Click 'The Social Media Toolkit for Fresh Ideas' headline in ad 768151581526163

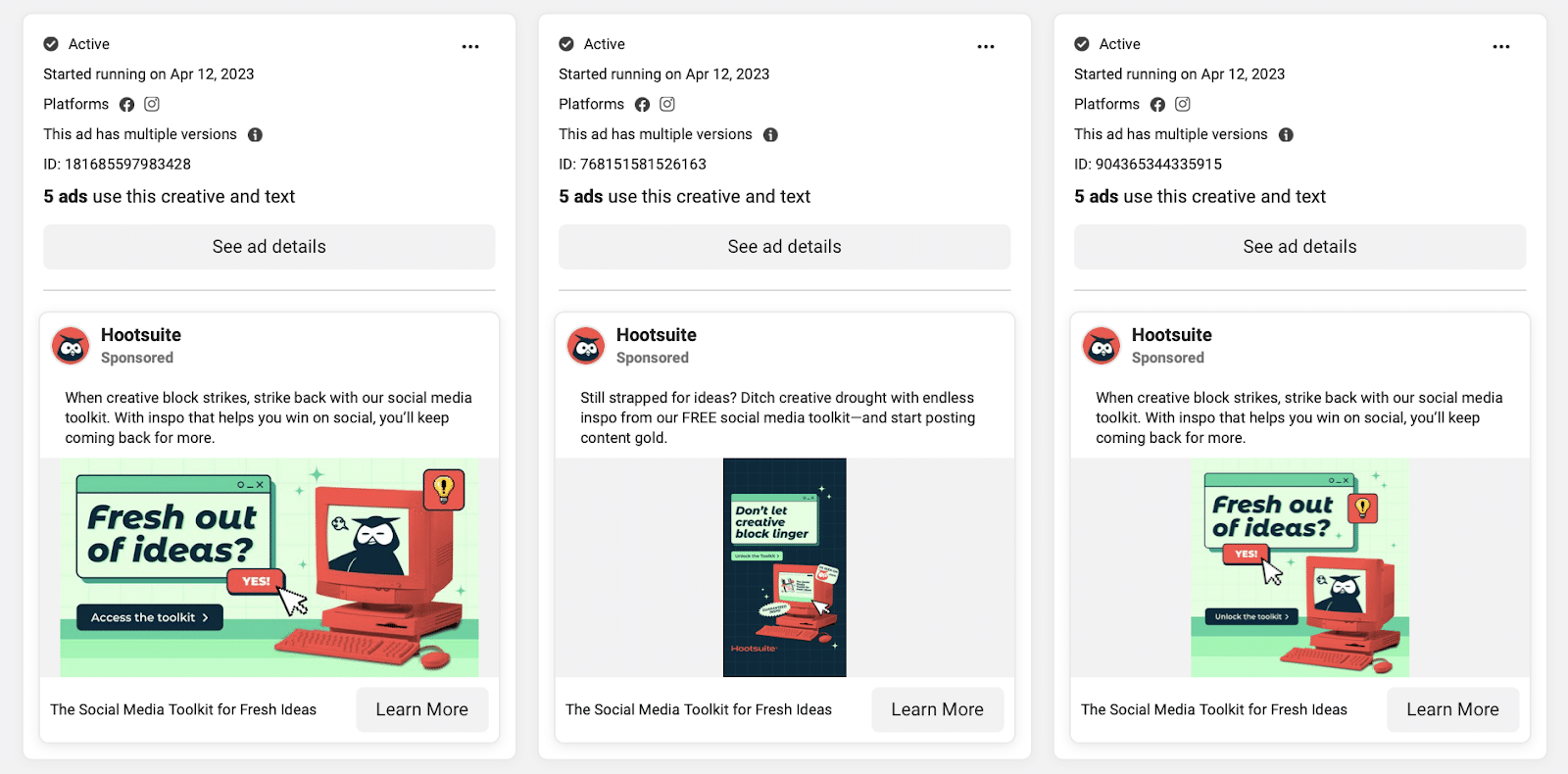699,709
